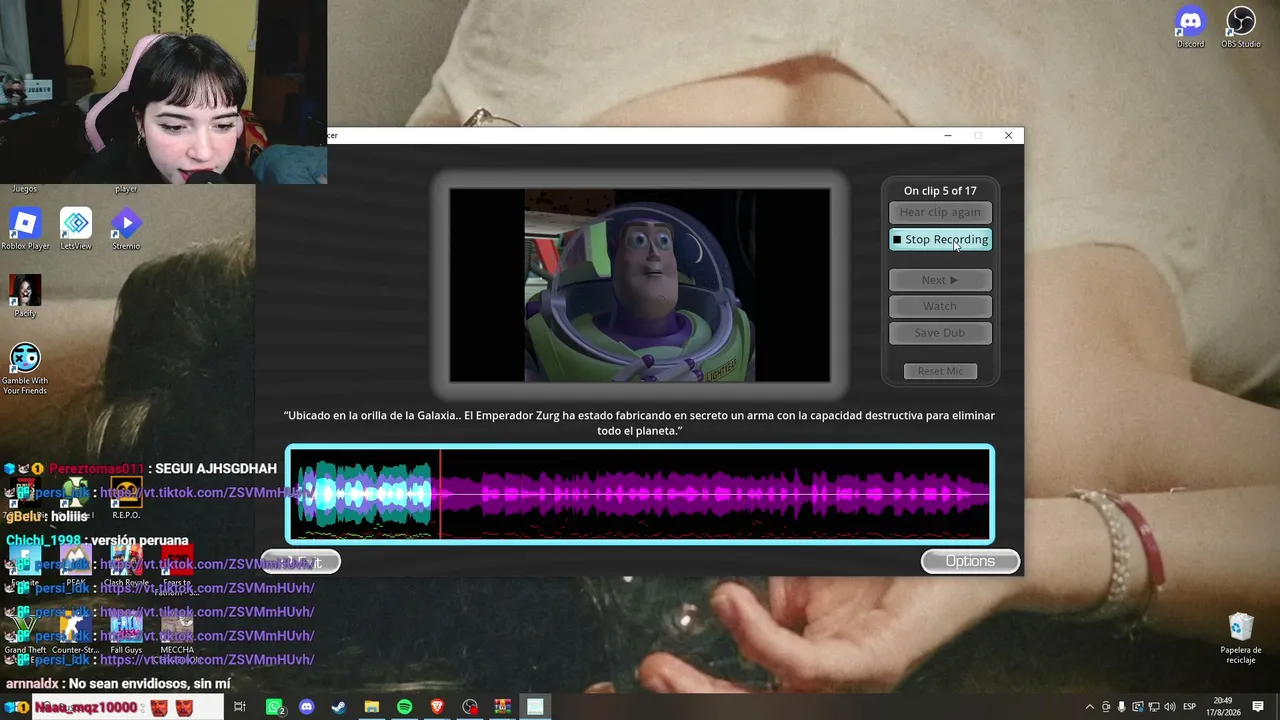Switch to OBS Studio on the taskbar
The width and height of the screenshot is (1280, 720).
pos(470,707)
